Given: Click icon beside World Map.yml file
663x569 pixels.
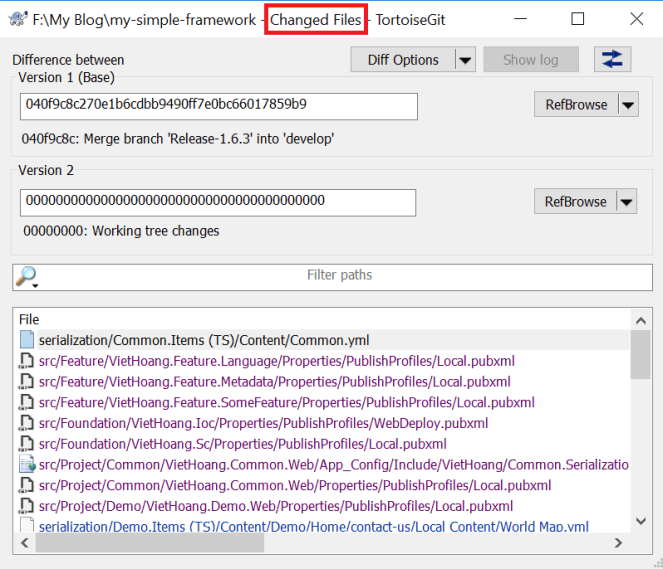Looking at the screenshot, I should point(27,527).
